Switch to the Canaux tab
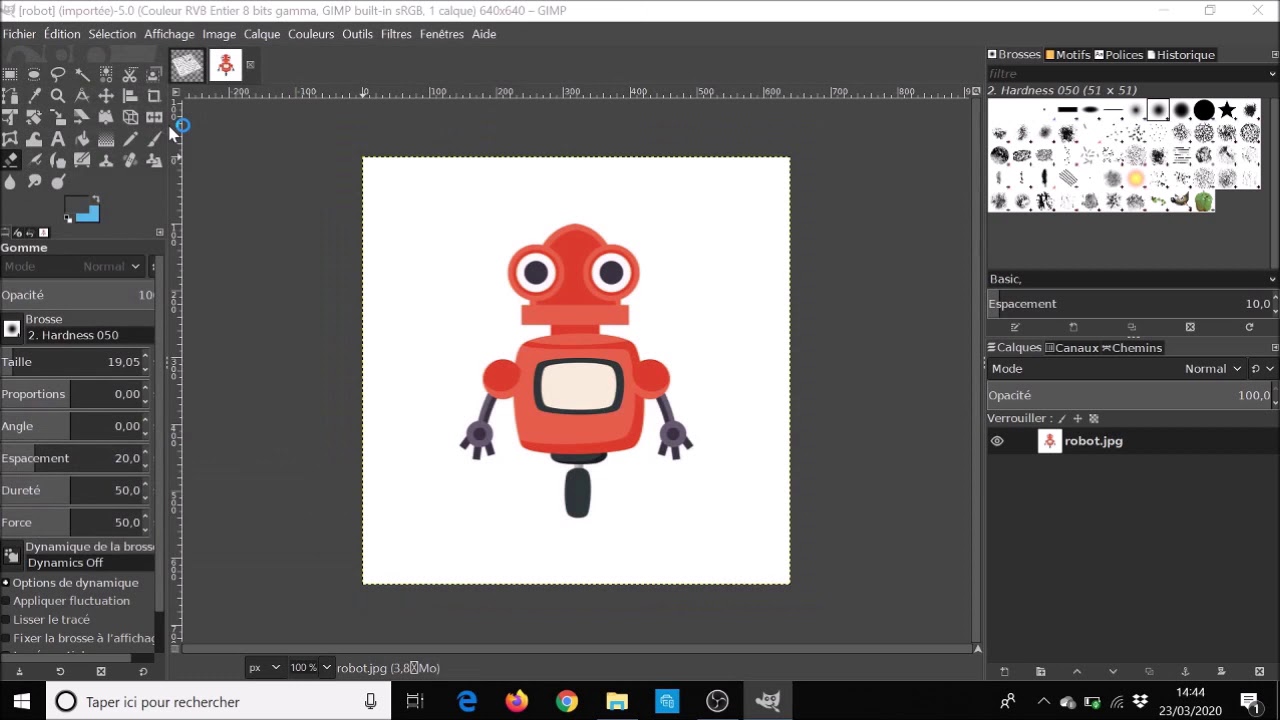 pos(1072,348)
